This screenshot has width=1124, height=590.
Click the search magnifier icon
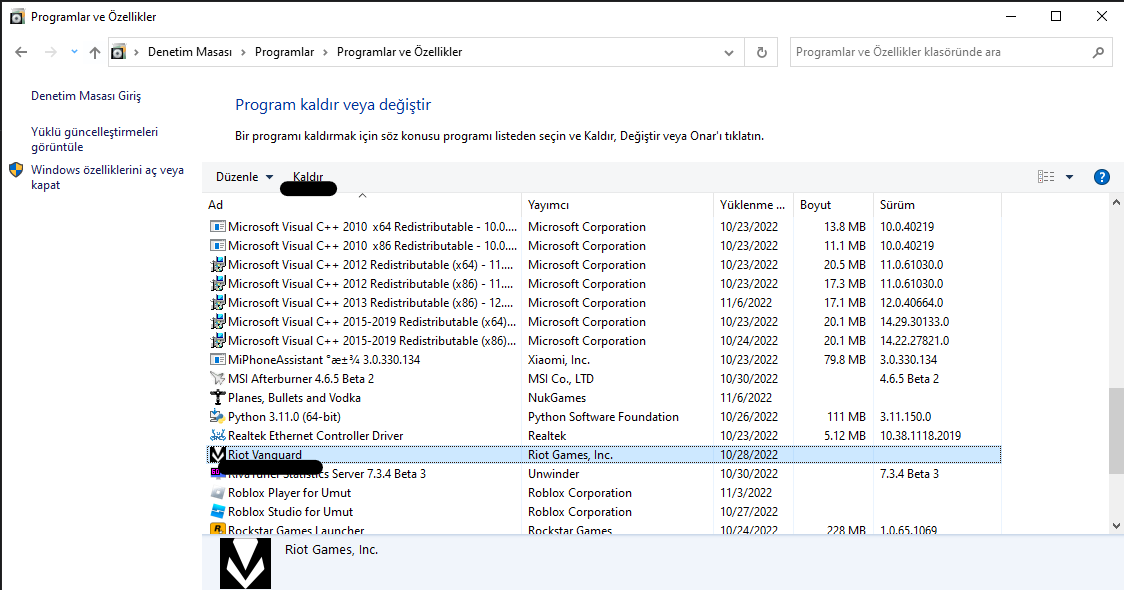click(1098, 52)
